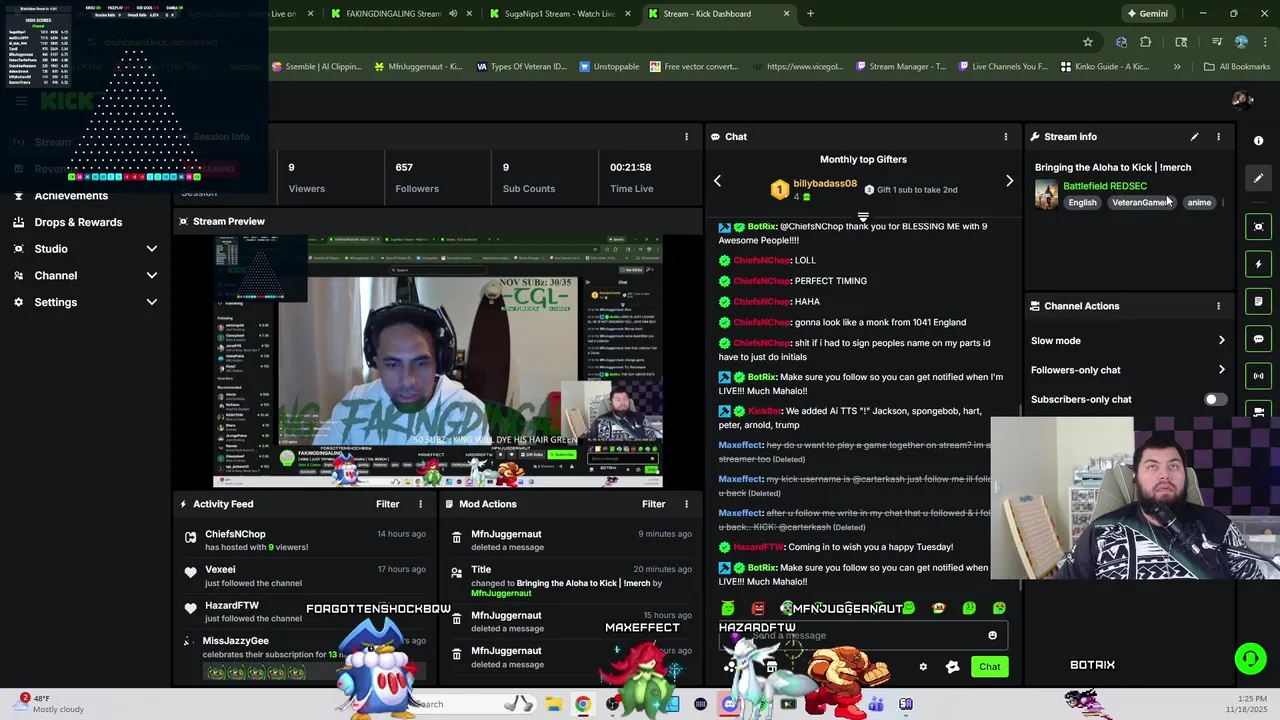Open Discord from the taskbar
Image resolution: width=1280 pixels, height=720 pixels.
[x=729, y=704]
